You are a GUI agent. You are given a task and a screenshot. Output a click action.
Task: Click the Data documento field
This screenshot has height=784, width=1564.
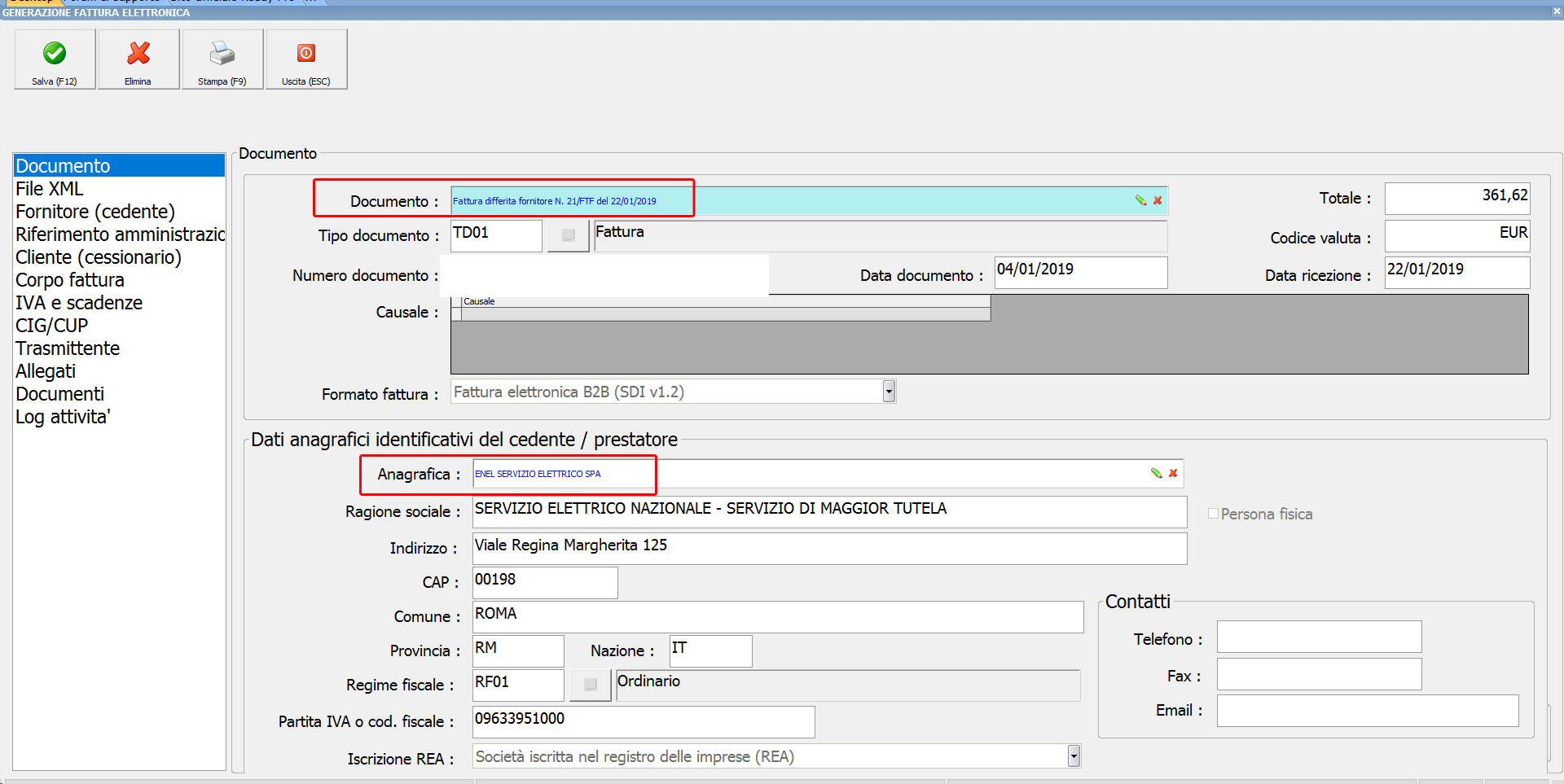click(x=1081, y=273)
